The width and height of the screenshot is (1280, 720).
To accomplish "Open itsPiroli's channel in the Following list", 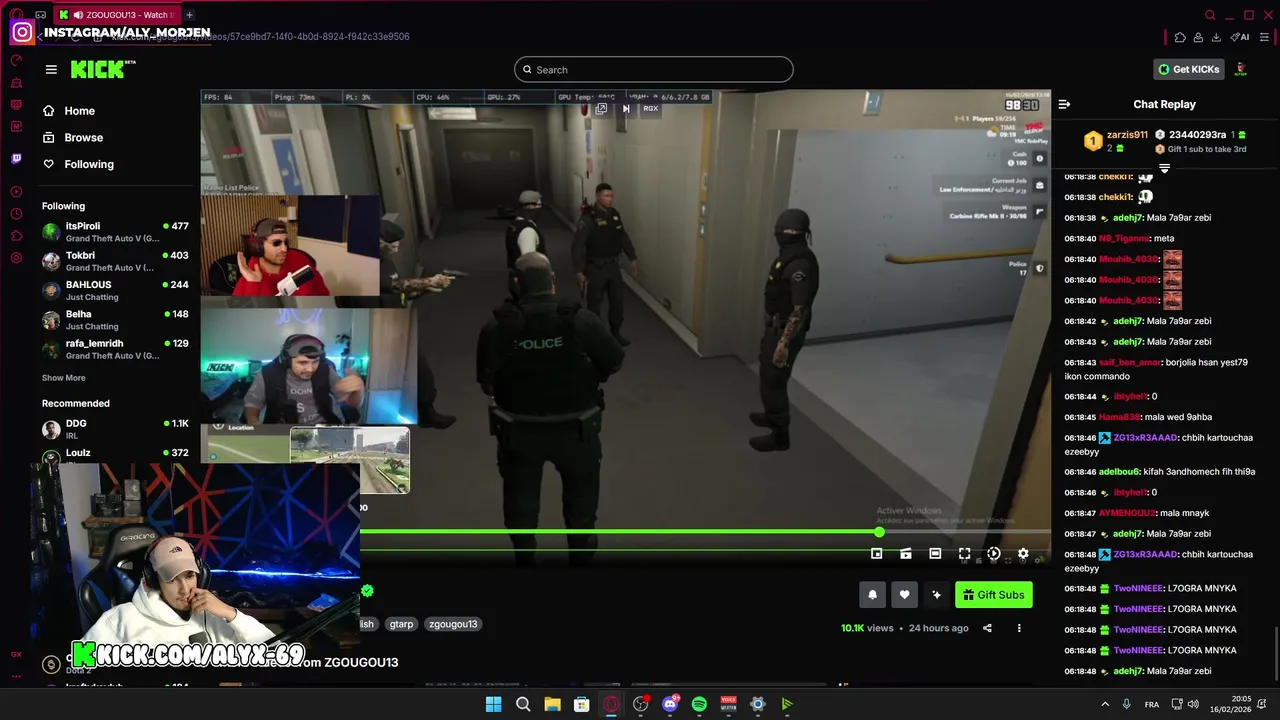I will point(115,232).
